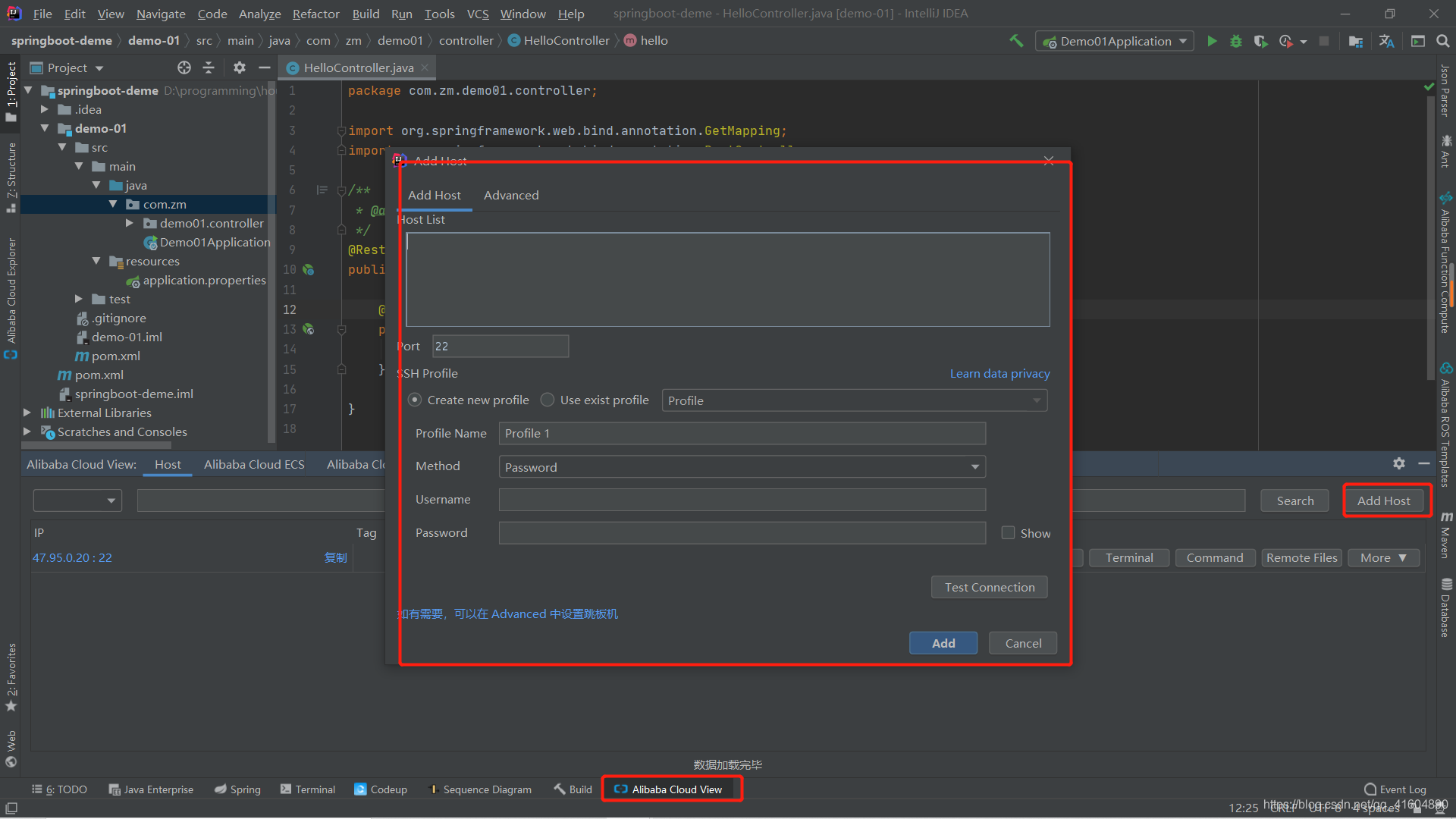Click the stop process square icon
The image size is (1456, 819).
click(x=1324, y=41)
